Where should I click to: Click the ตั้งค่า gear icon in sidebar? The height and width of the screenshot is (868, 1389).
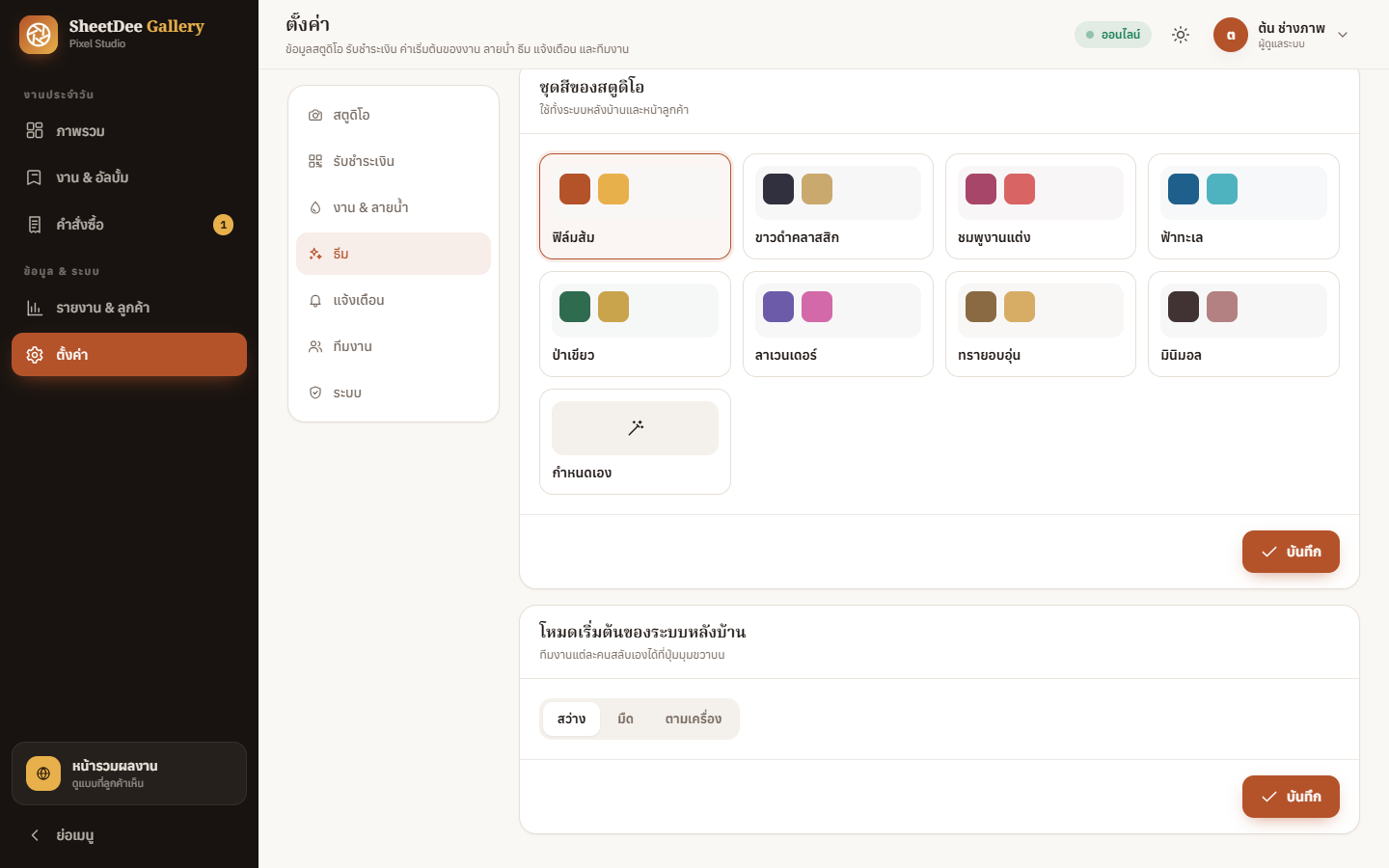click(35, 355)
